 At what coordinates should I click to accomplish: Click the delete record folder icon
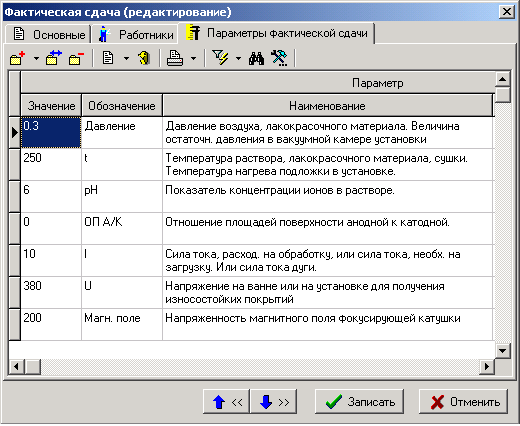pyautogui.click(x=76, y=58)
